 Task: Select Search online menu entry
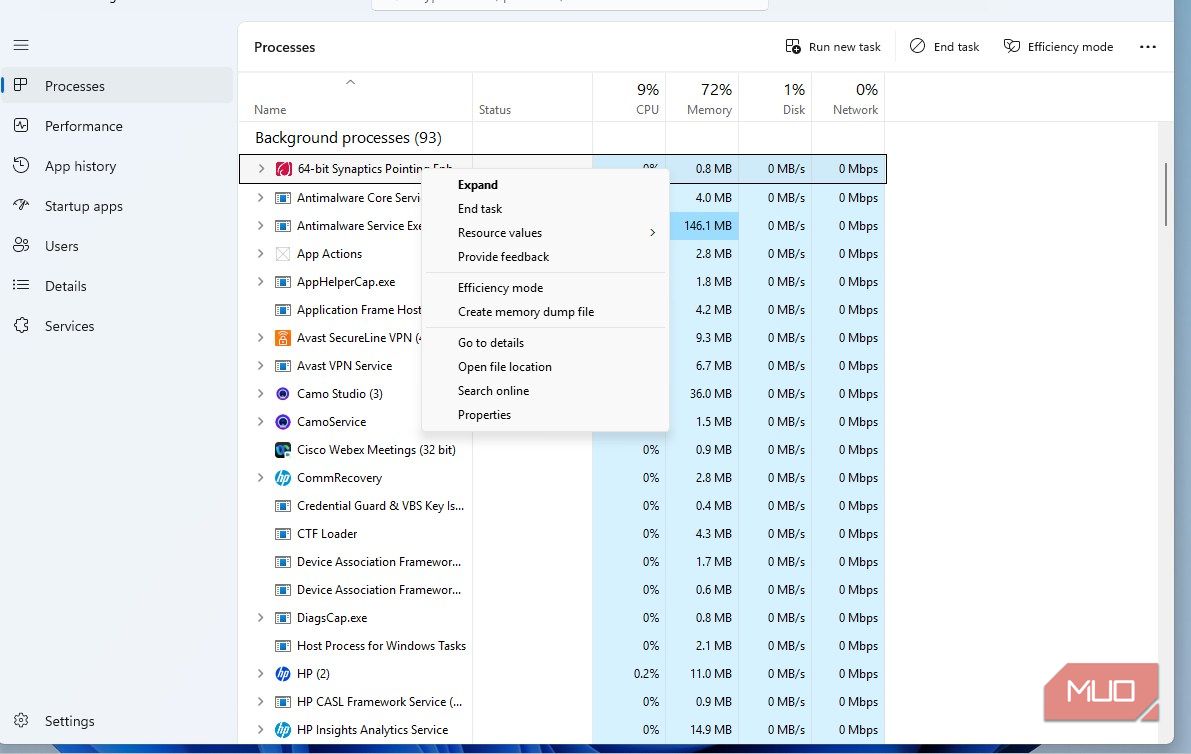(x=545, y=390)
